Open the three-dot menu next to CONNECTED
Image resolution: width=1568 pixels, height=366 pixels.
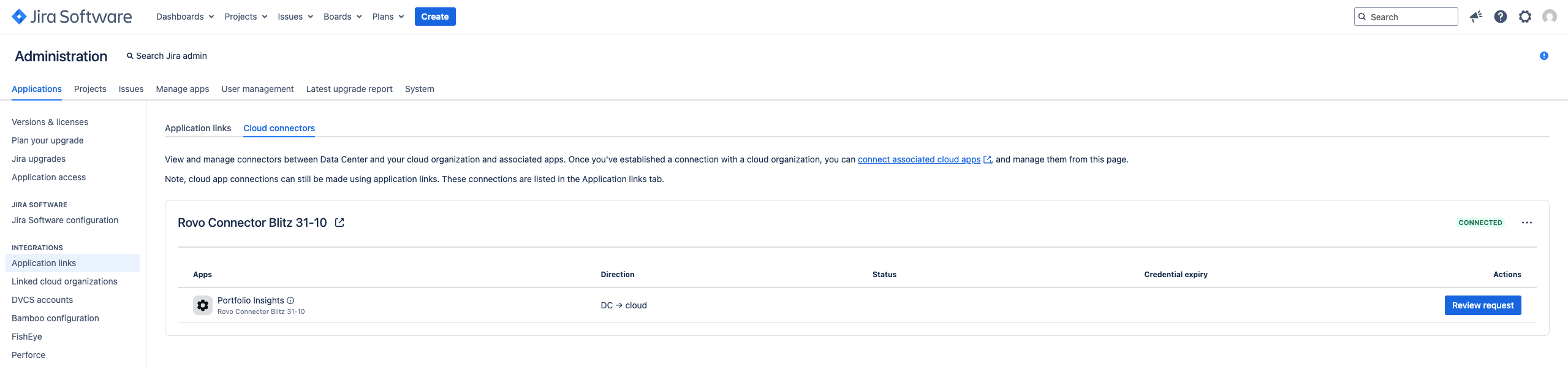[x=1527, y=223]
